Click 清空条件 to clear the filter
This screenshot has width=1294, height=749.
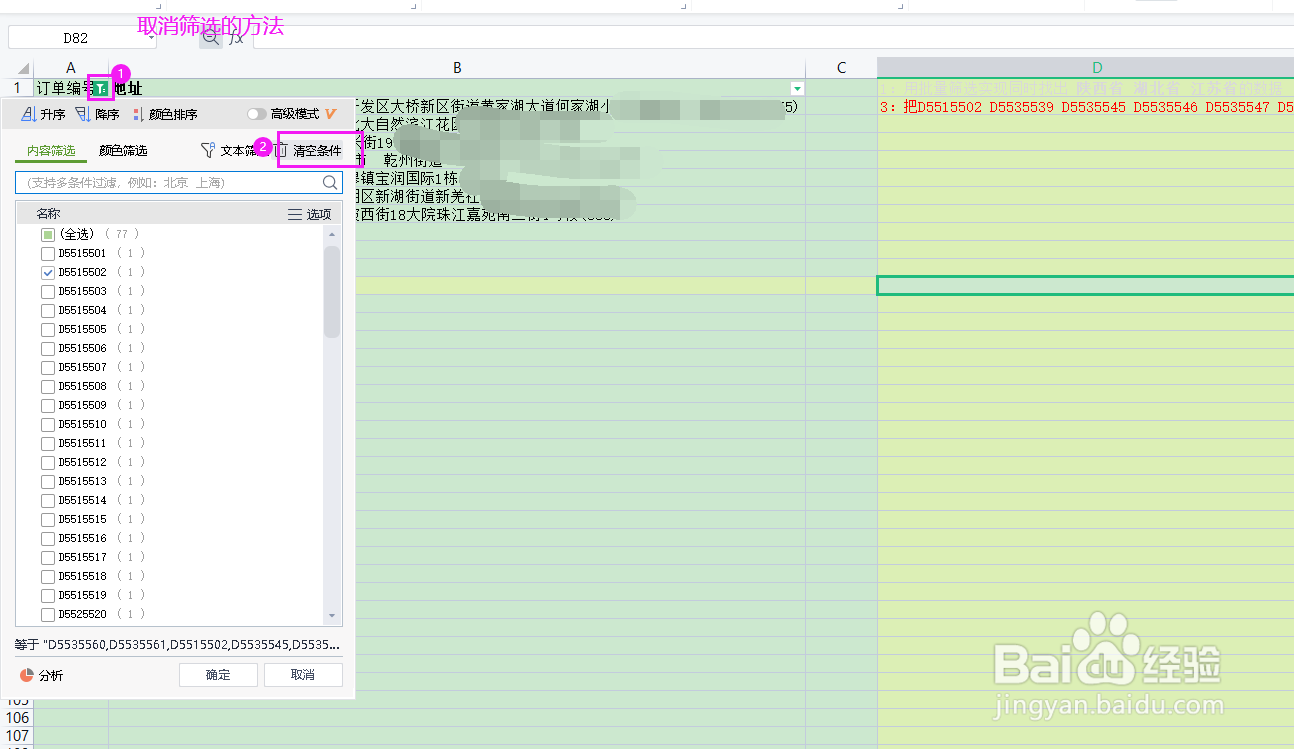click(309, 151)
